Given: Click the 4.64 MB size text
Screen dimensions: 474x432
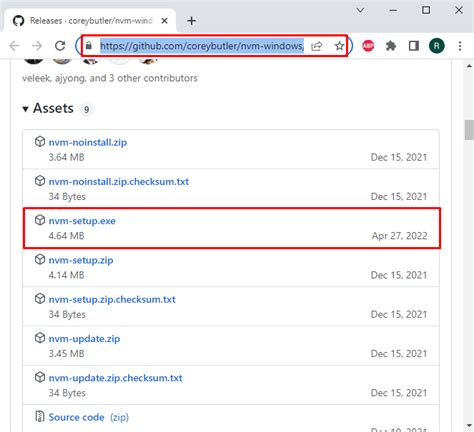Looking at the screenshot, I should [x=66, y=236].
